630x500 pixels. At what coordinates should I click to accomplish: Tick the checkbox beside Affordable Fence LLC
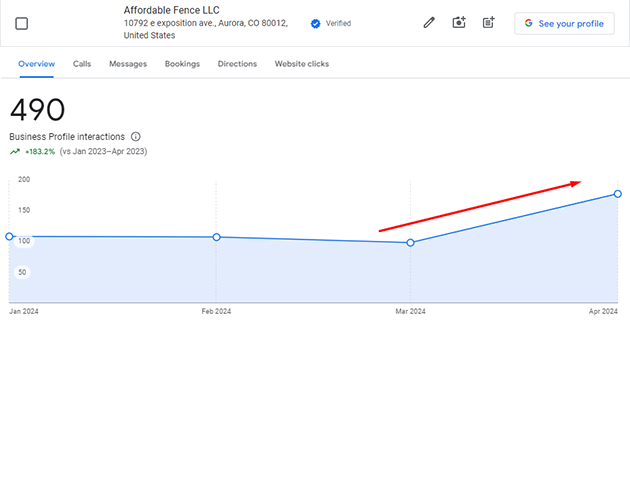click(x=22, y=23)
